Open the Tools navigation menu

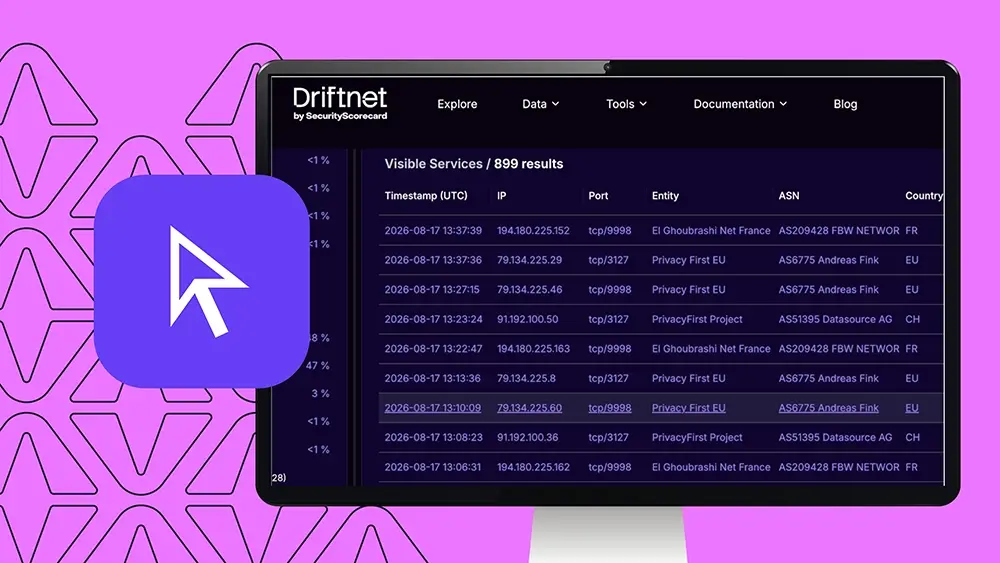click(626, 104)
